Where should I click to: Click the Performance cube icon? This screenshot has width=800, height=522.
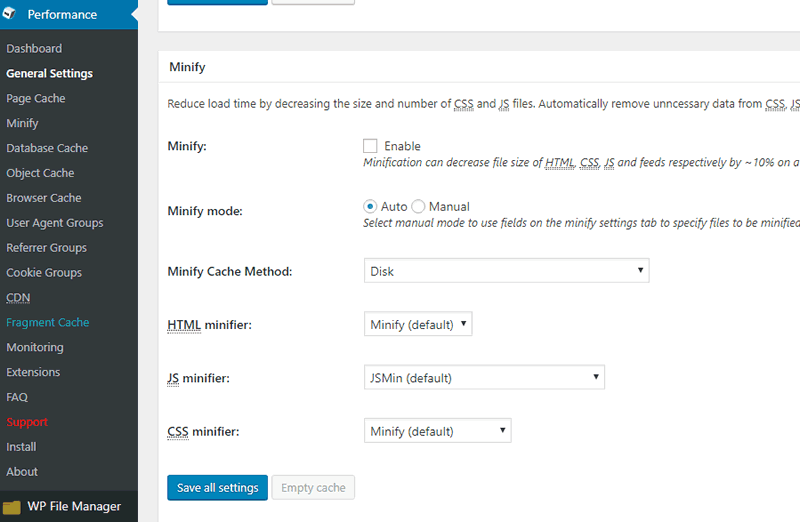(x=9, y=13)
